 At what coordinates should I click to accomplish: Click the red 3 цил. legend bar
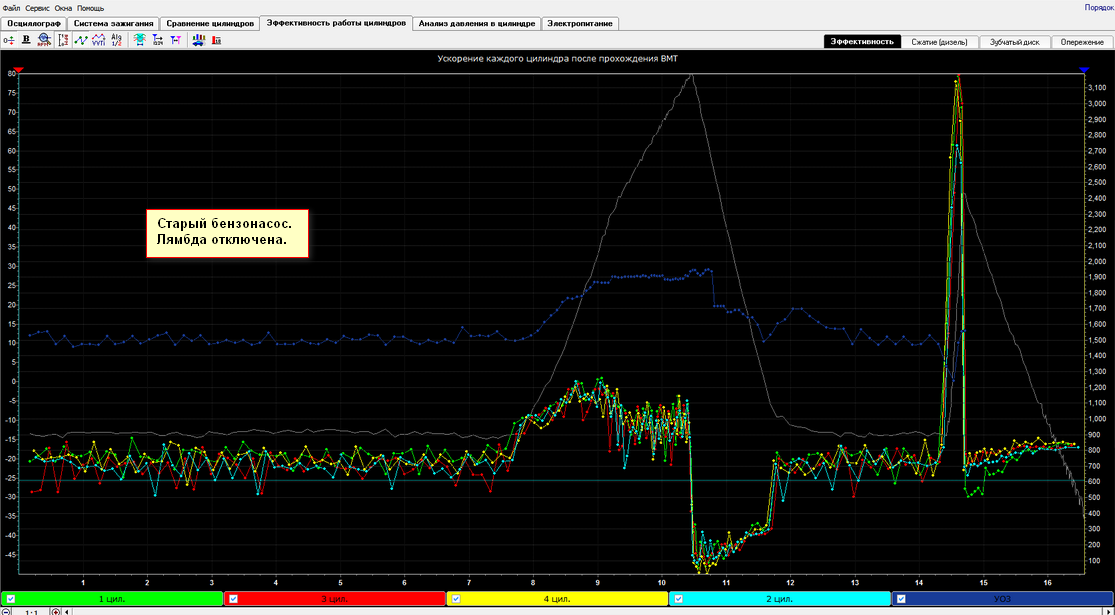pos(334,599)
